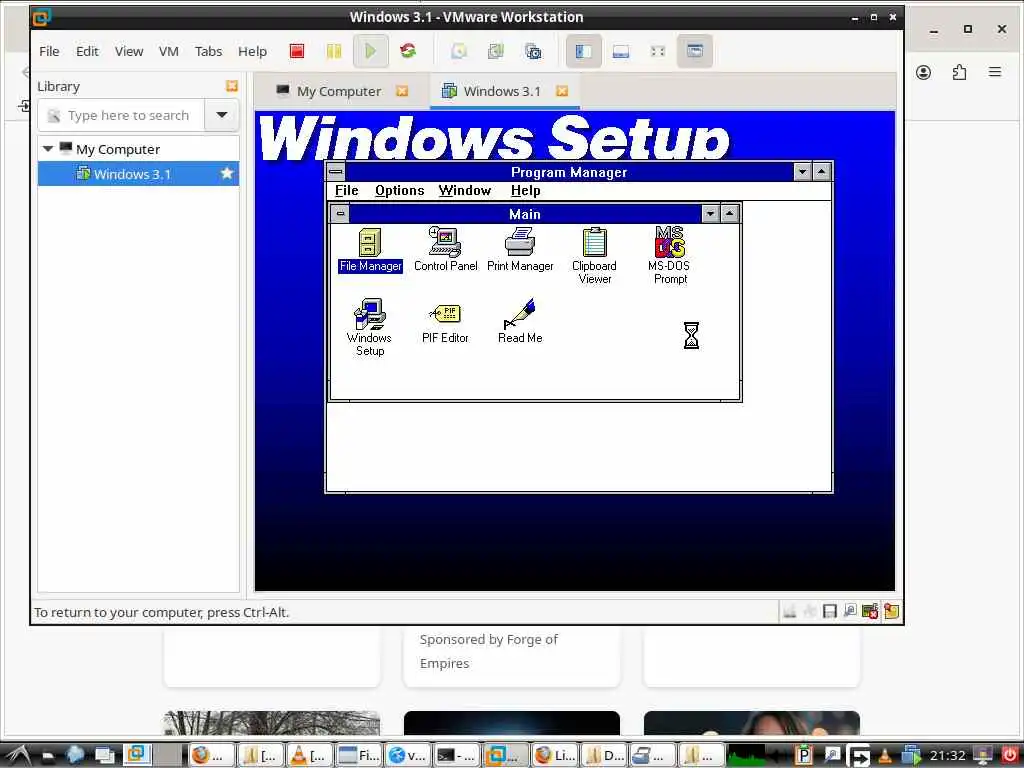Maximize the Main group window
The width and height of the screenshot is (1024, 768).
coord(729,214)
